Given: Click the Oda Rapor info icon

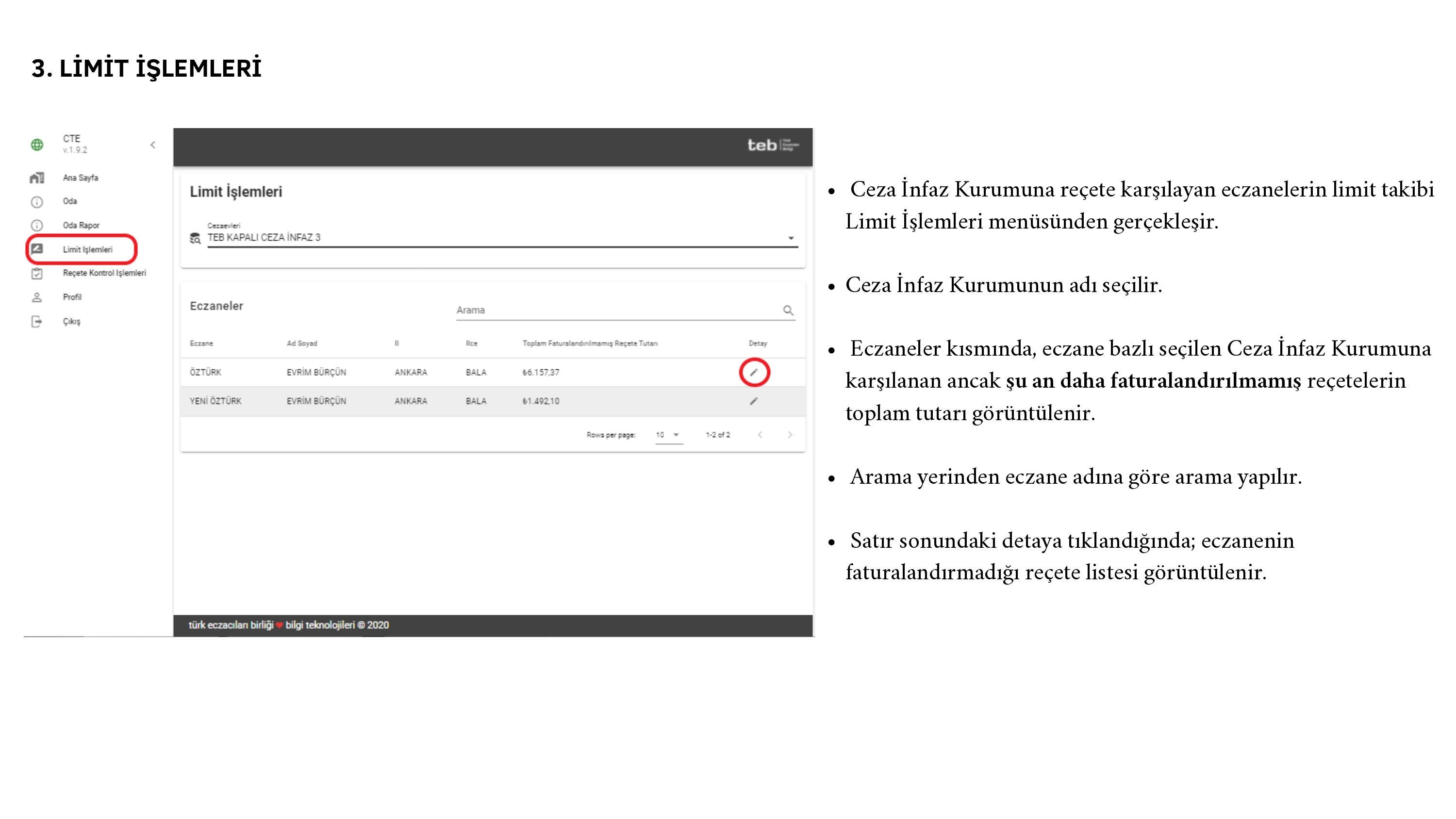Looking at the screenshot, I should [37, 226].
